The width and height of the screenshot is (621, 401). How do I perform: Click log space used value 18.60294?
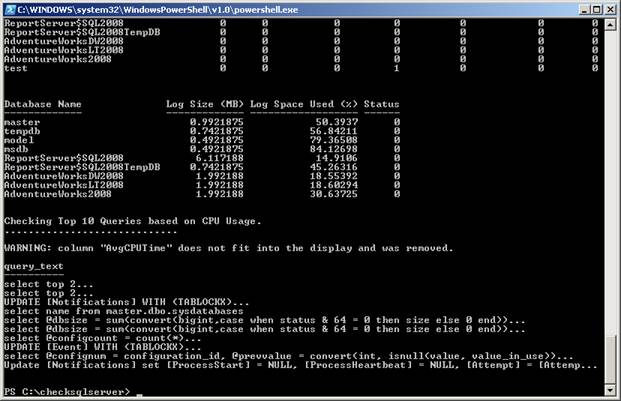[333, 185]
